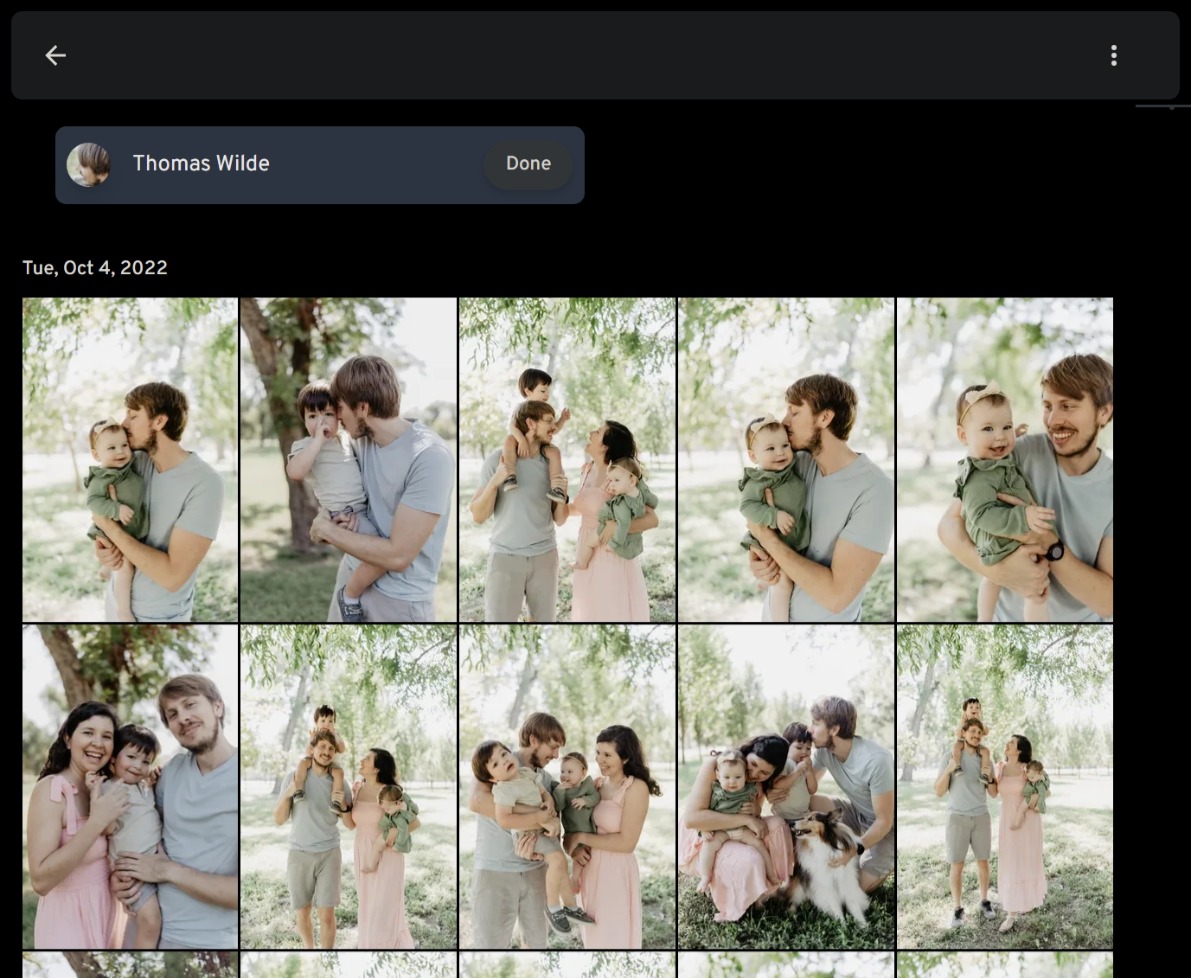This screenshot has height=978, width=1191.
Task: Open first photo of man kissing baby's head
Action: (130, 460)
